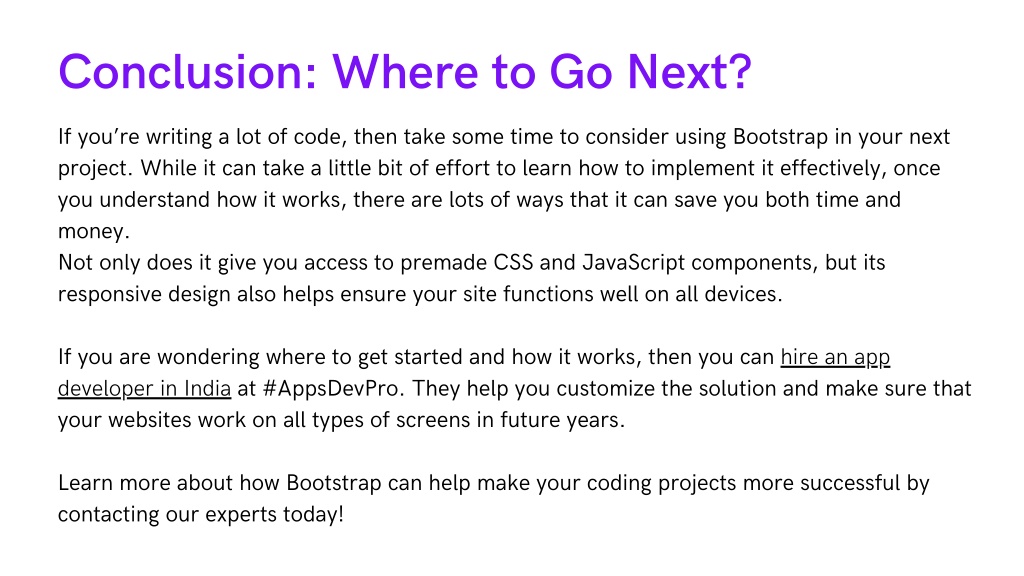Click "JavaScript" in the premade components sentence
The width and height of the screenshot is (1024, 576).
633,263
